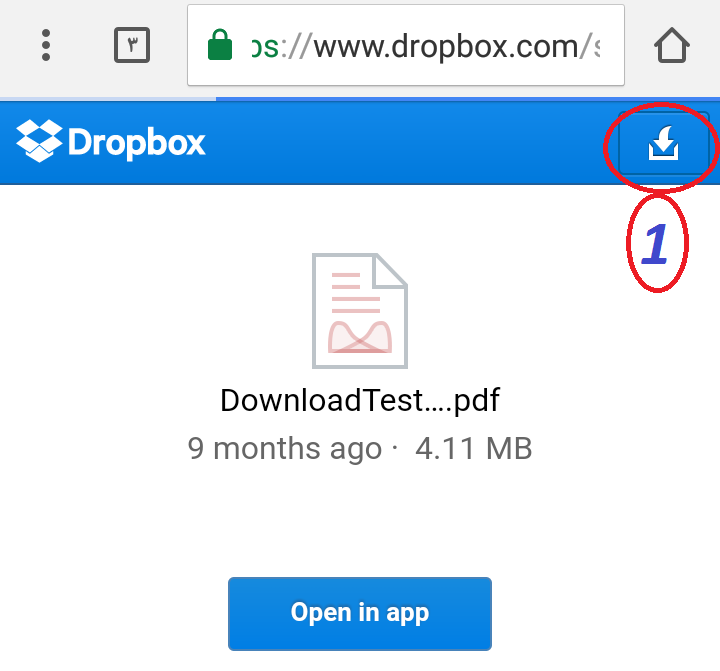Click the red curve graphic on PDF icon
This screenshot has width=720, height=671.
[x=360, y=338]
